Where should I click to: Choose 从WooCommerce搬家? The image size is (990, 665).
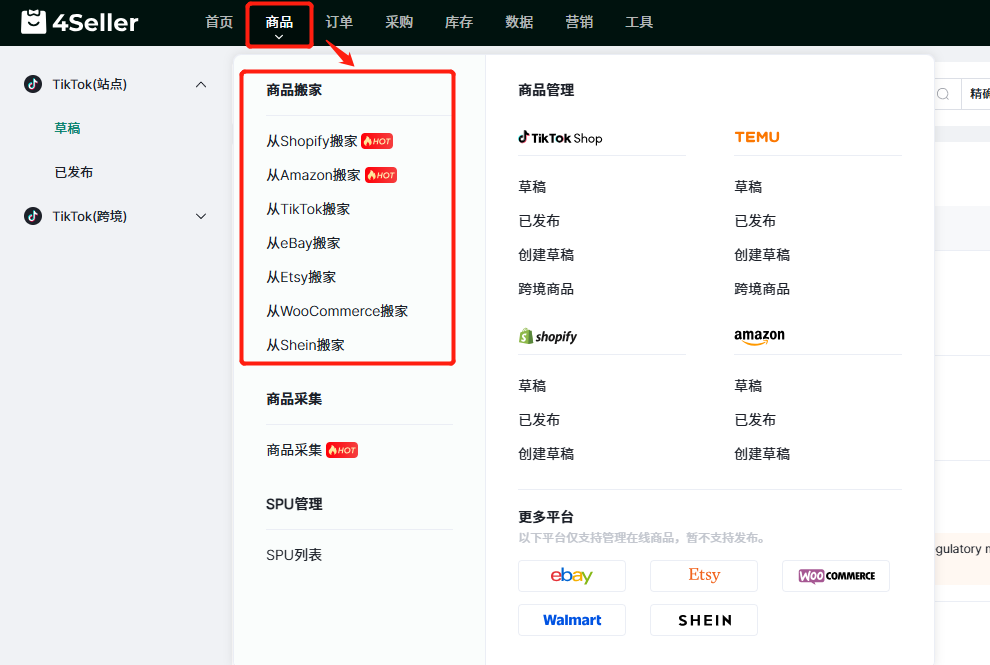(x=337, y=311)
